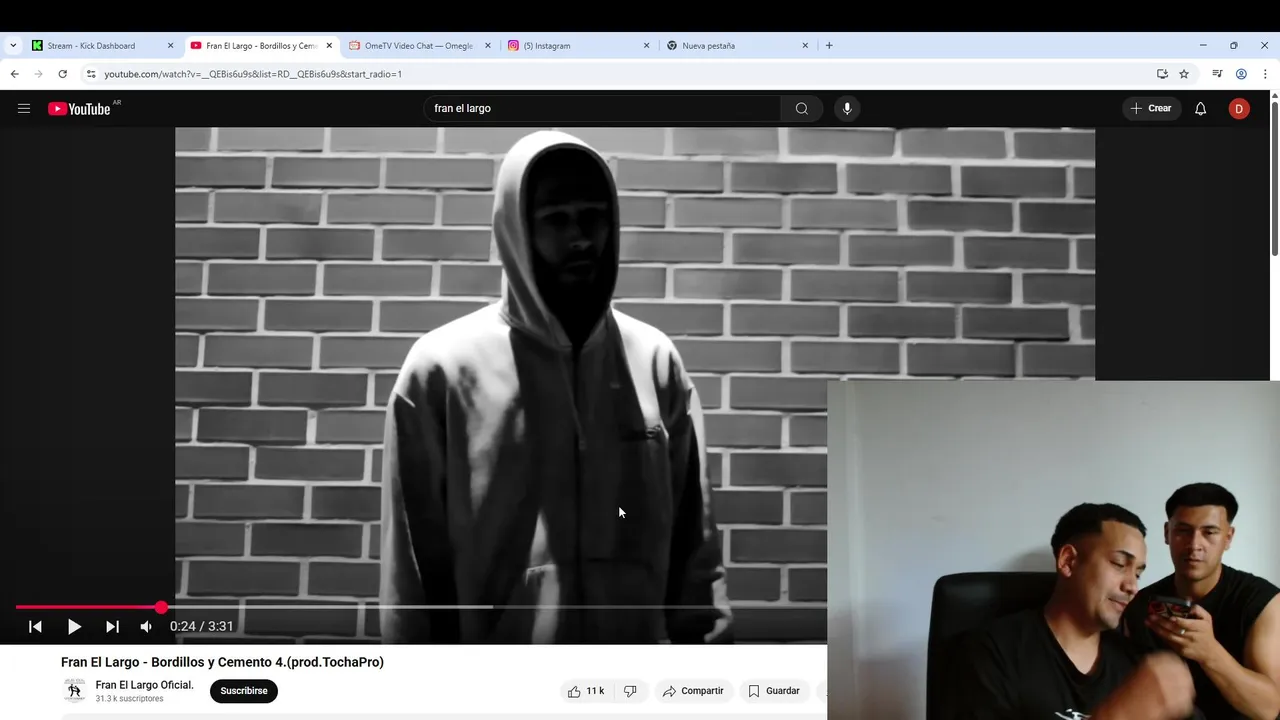
Task: Reload the current page
Action: click(x=62, y=74)
